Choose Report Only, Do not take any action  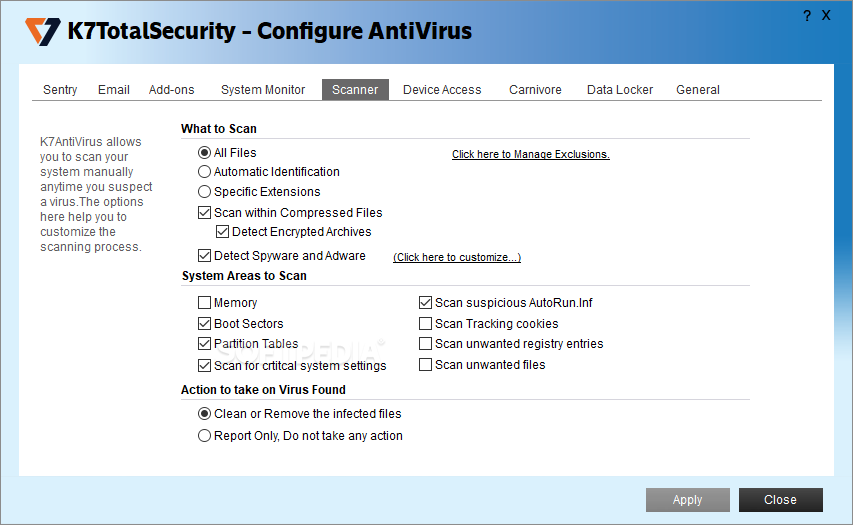204,436
